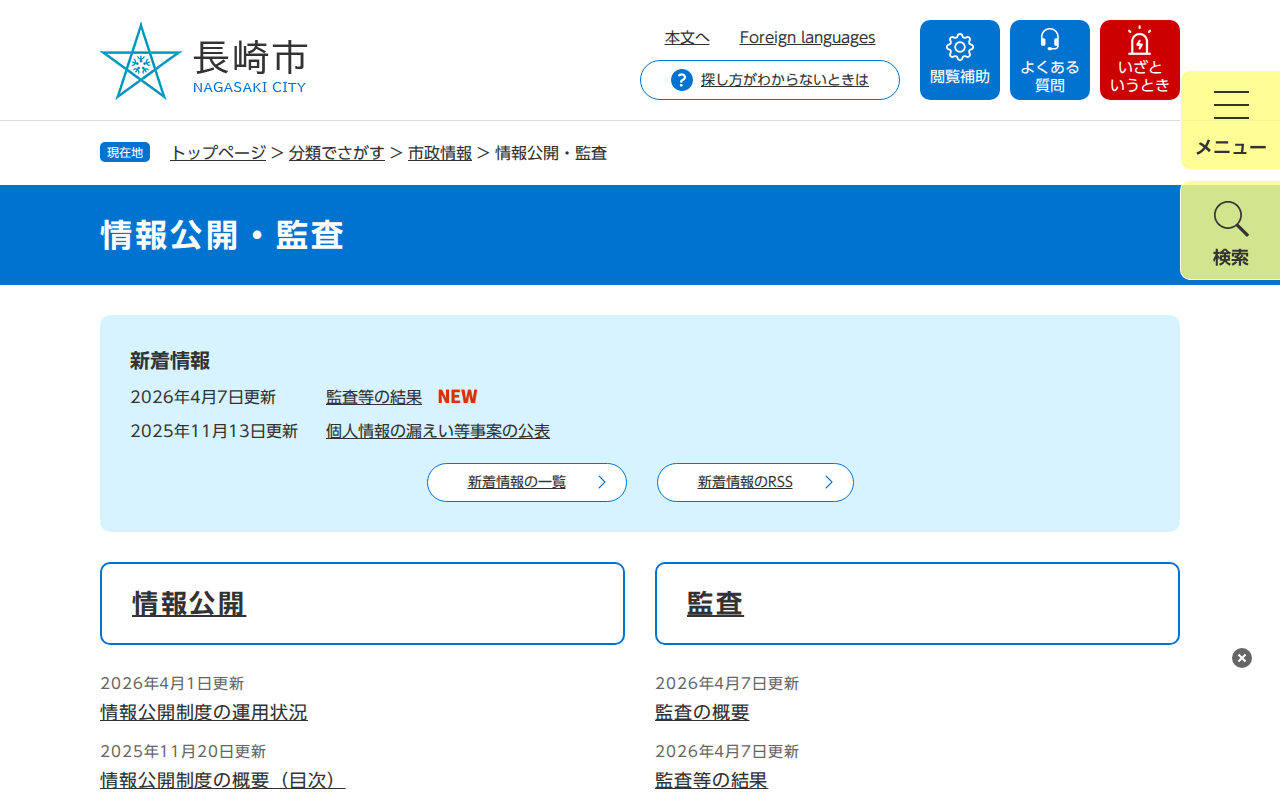
Task: Dismiss the floating round close button
Action: pos(1242,658)
